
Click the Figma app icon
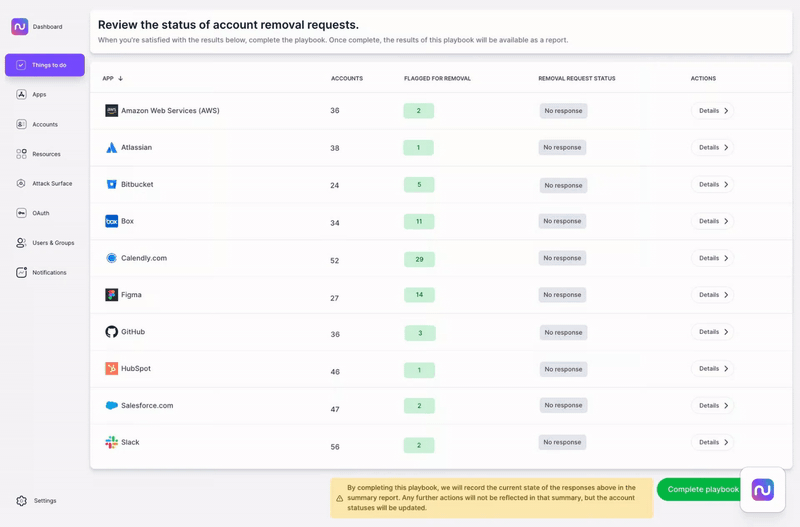(x=112, y=295)
